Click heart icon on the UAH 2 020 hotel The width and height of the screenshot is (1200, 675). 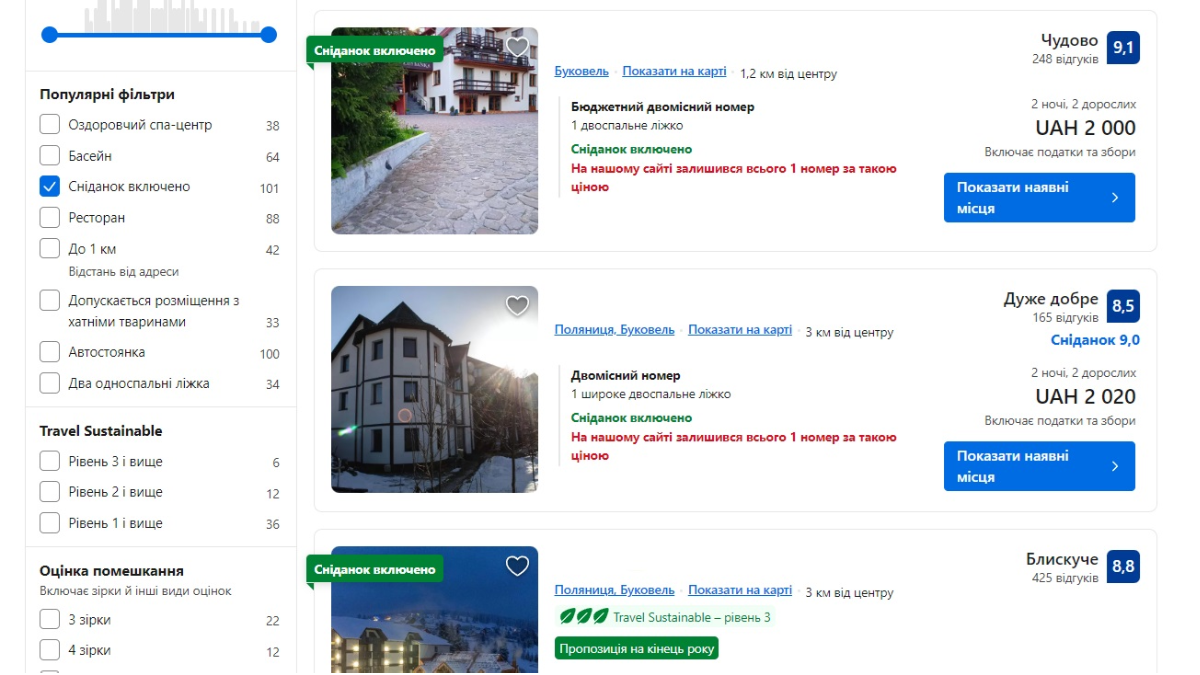point(517,306)
